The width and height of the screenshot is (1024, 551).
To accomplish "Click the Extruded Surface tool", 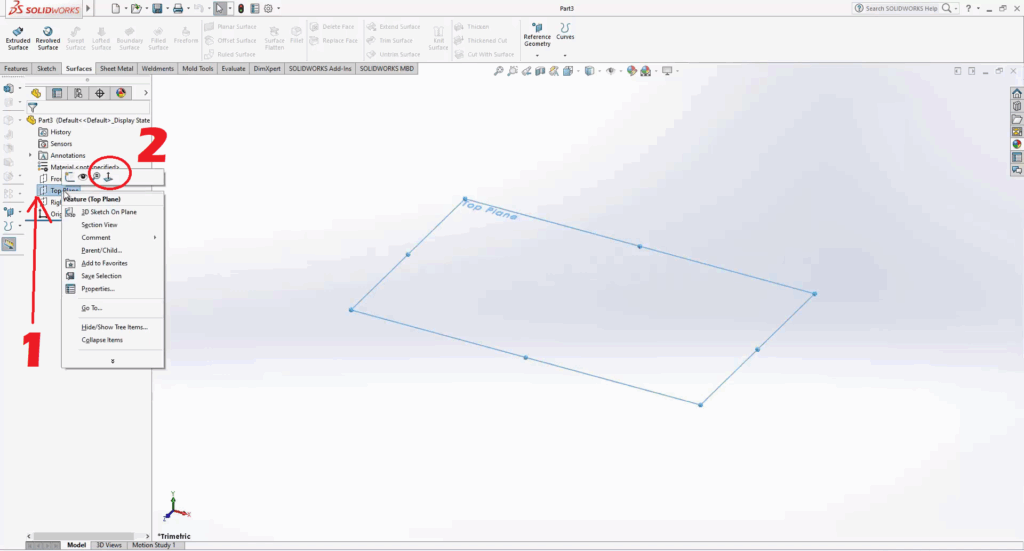I will click(18, 37).
